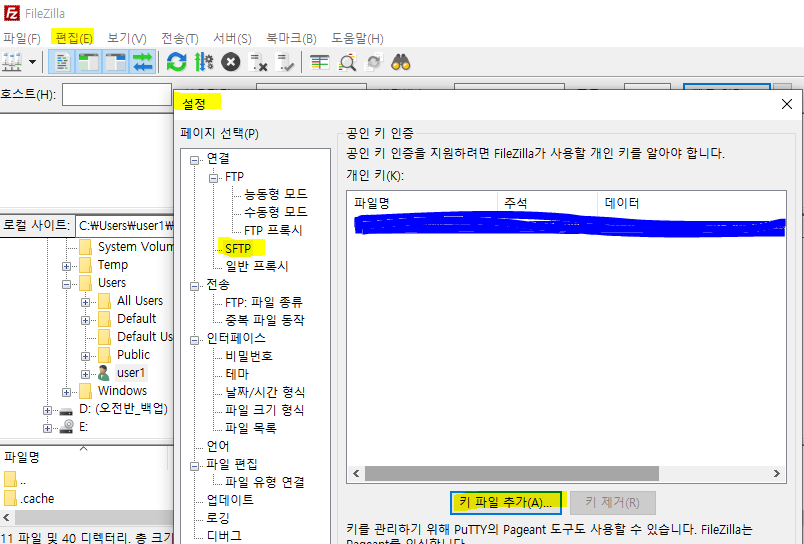Toggle directory comparison icon

click(347, 62)
